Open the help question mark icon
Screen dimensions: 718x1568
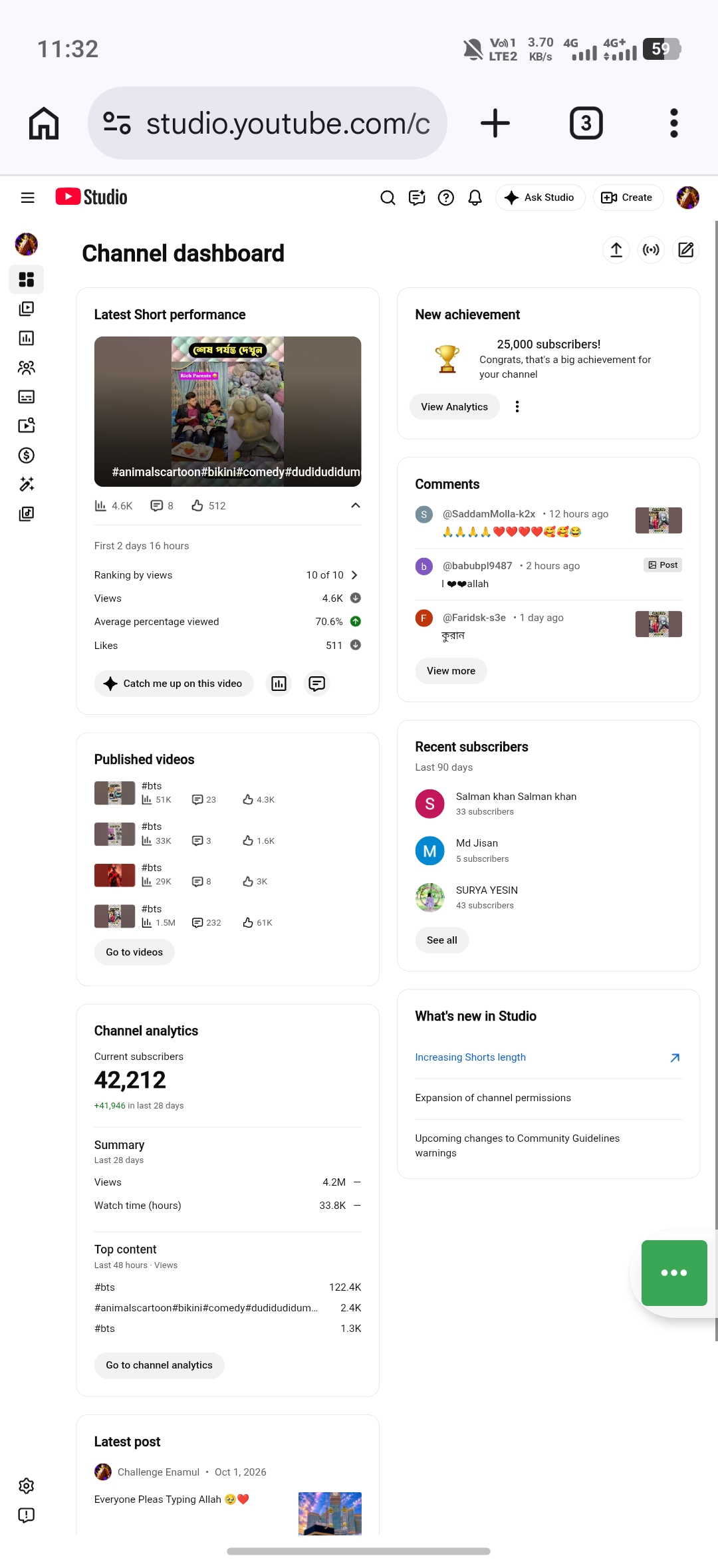coord(446,197)
